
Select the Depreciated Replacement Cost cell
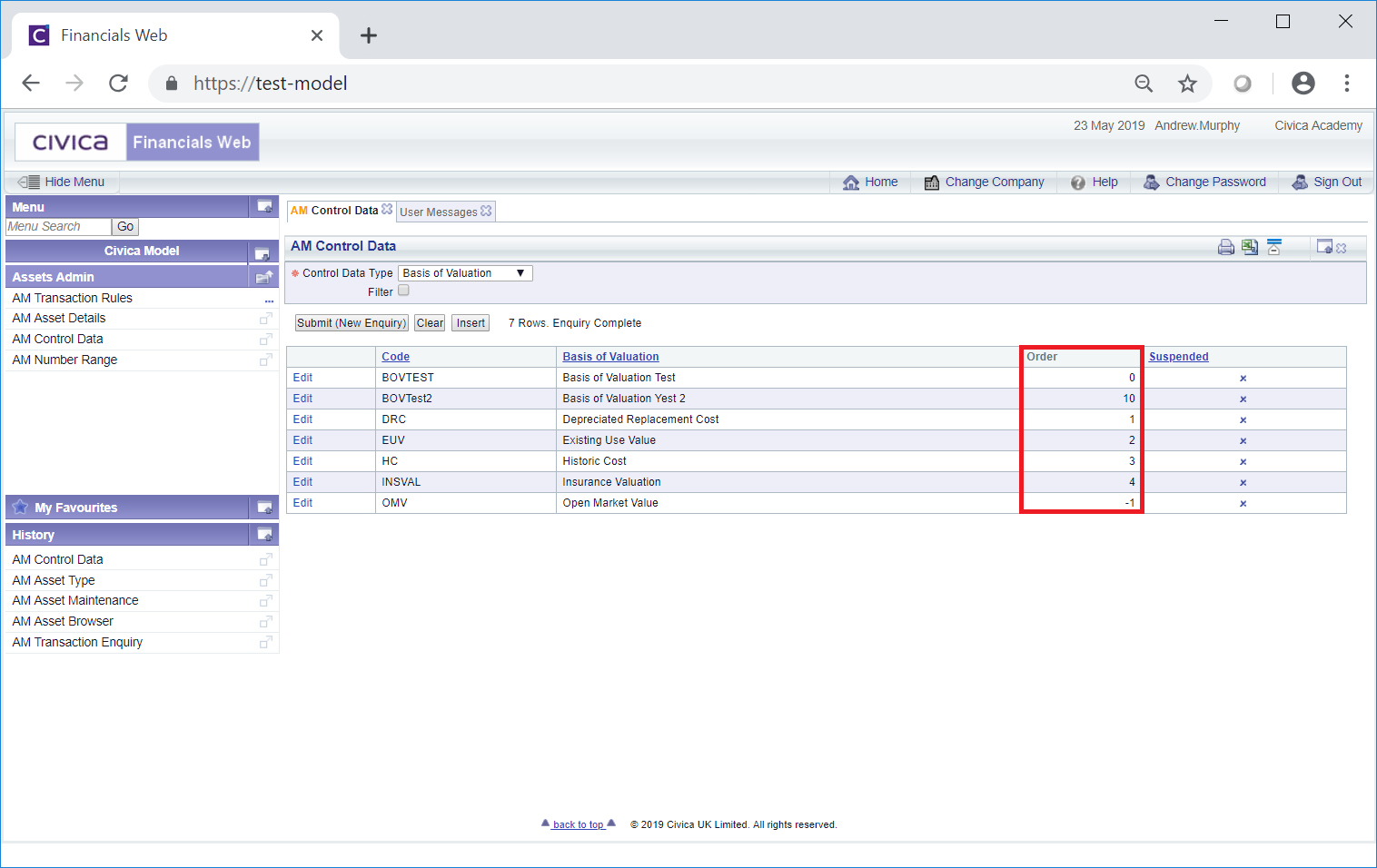[787, 419]
